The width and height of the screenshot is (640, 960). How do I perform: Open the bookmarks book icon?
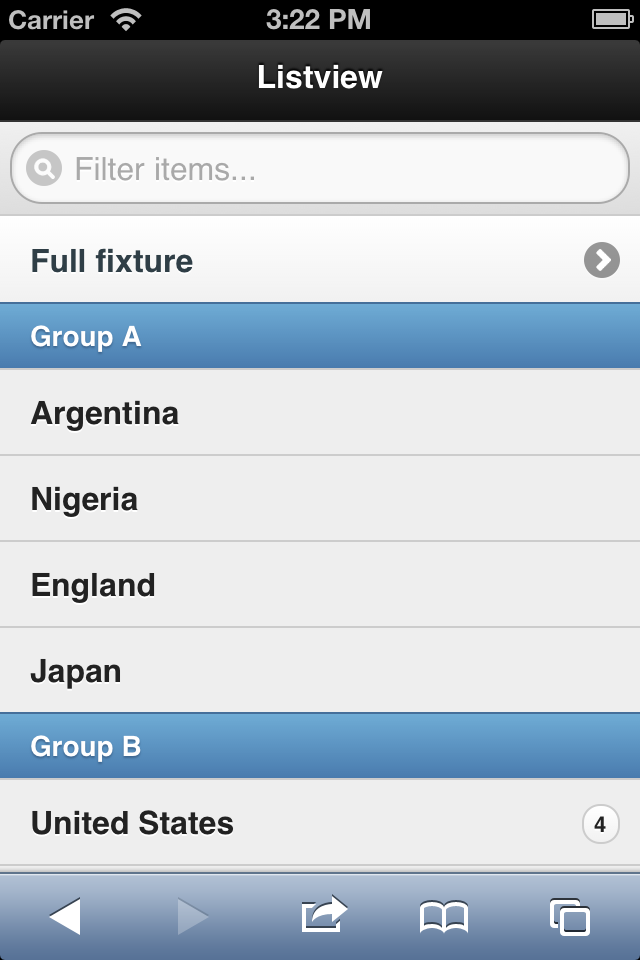(444, 917)
